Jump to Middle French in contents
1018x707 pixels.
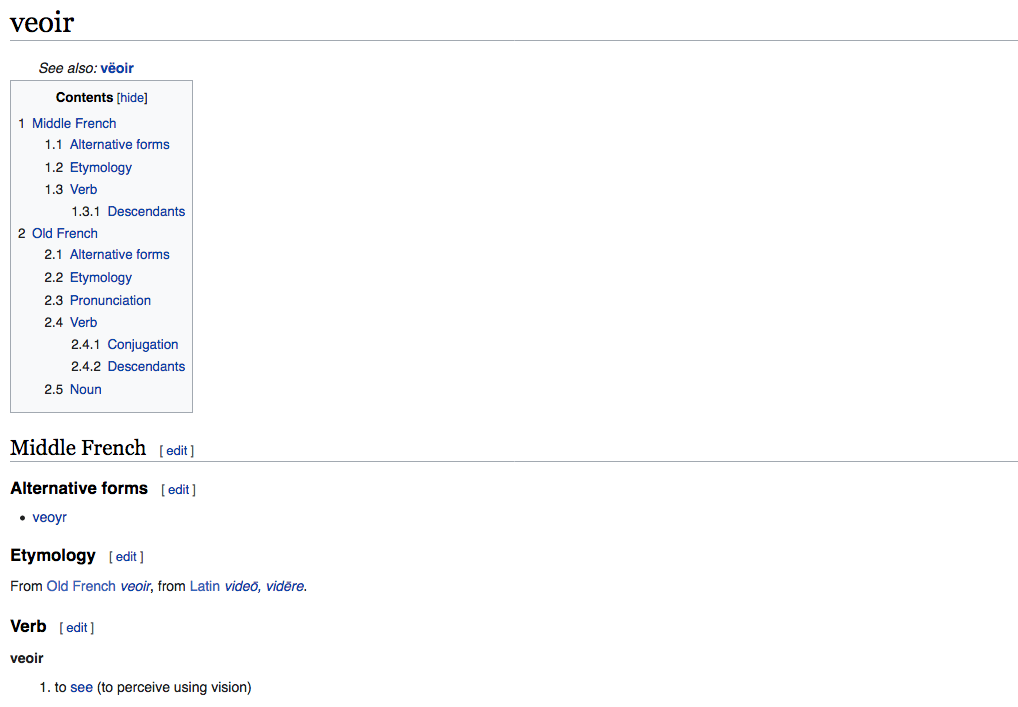click(73, 123)
